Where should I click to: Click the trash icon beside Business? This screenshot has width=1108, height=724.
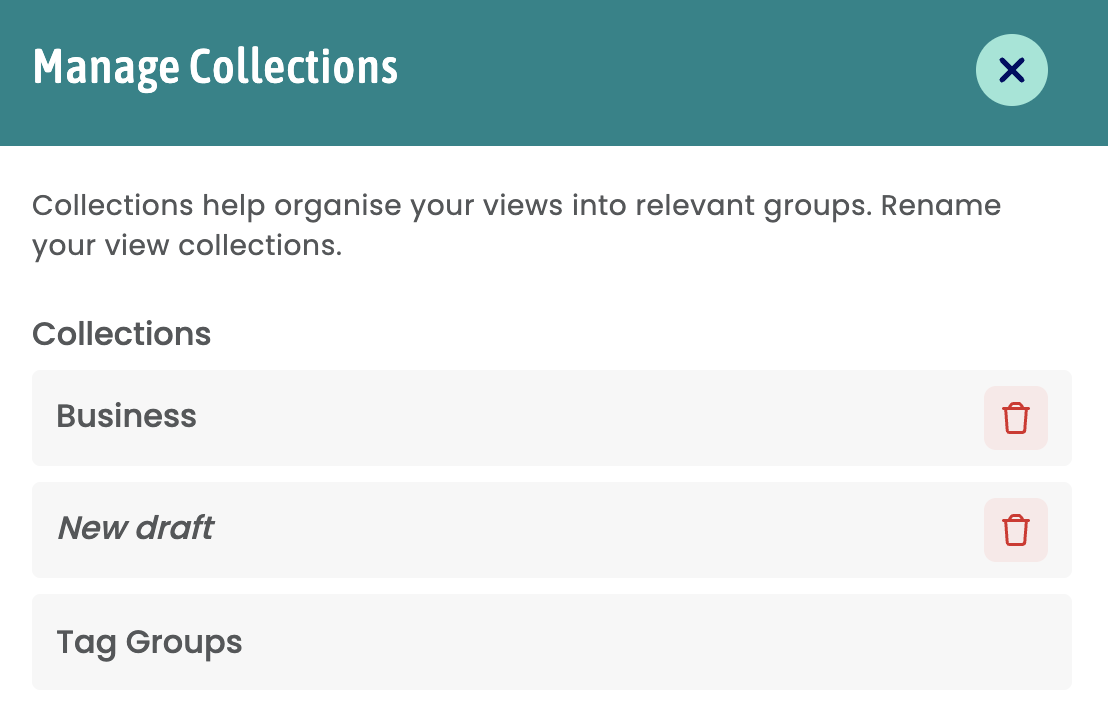[x=1015, y=417]
